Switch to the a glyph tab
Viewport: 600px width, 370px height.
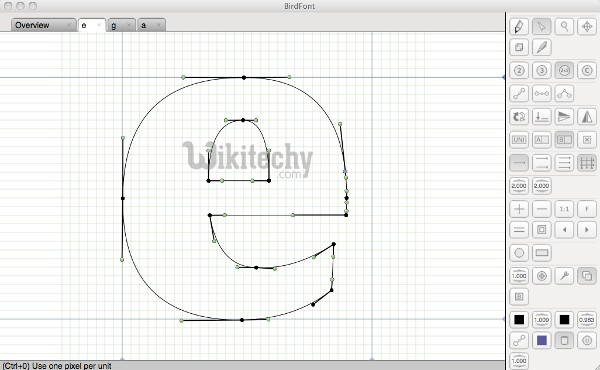[x=152, y=25]
